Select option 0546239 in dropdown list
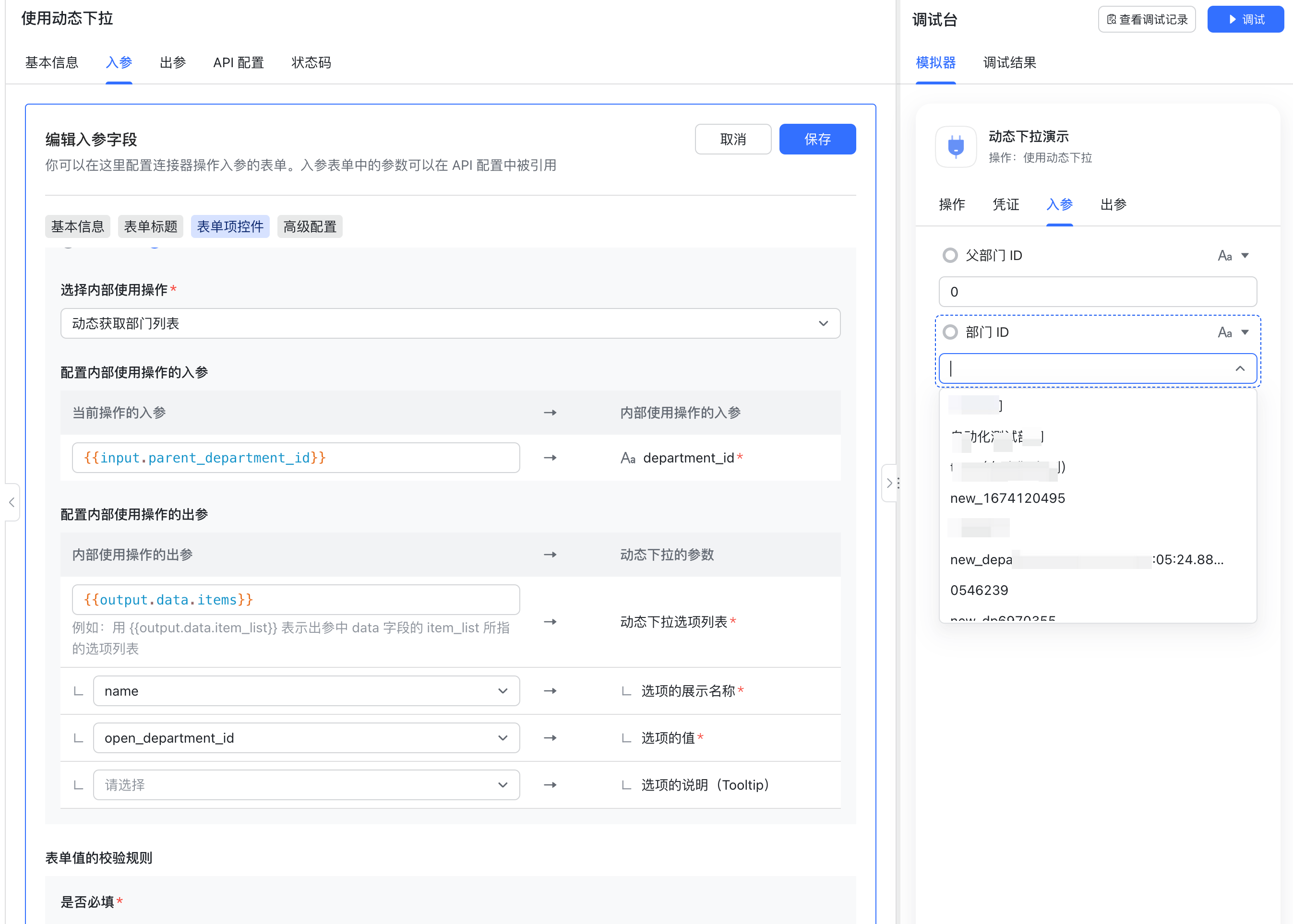This screenshot has height=924, width=1293. tap(1097, 591)
